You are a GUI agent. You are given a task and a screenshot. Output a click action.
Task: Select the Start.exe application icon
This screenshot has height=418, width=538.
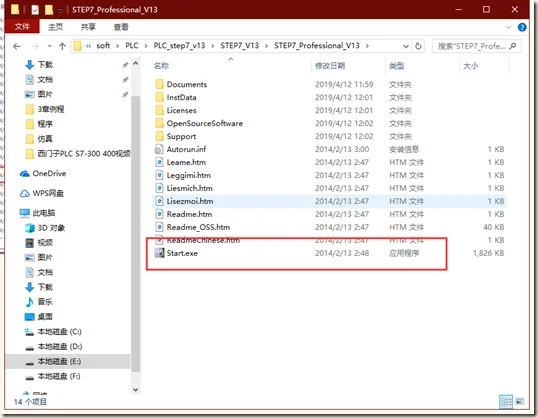159,253
